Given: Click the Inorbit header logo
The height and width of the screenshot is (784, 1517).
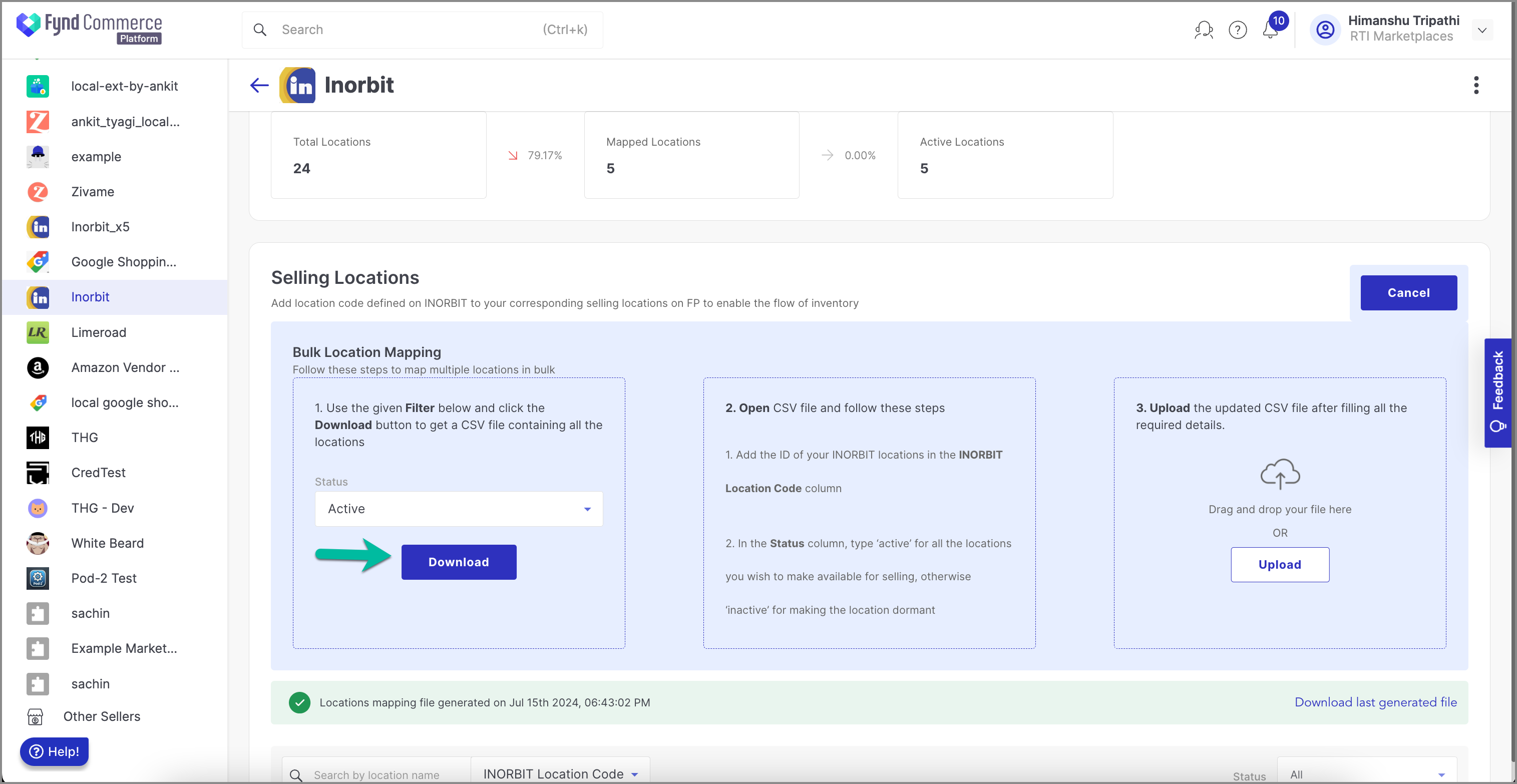Looking at the screenshot, I should tap(297, 86).
